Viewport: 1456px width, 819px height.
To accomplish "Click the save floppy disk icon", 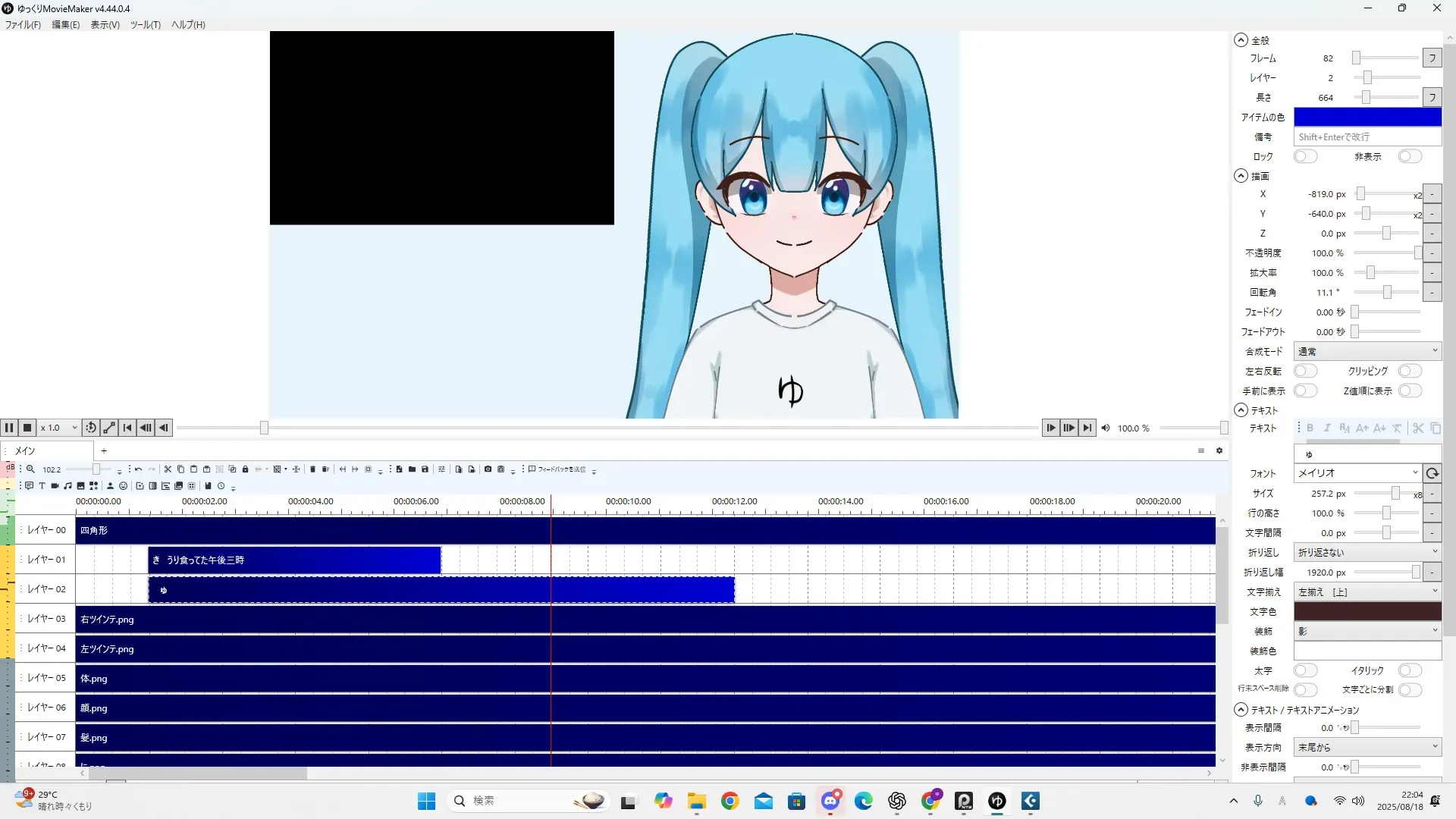I will (425, 469).
